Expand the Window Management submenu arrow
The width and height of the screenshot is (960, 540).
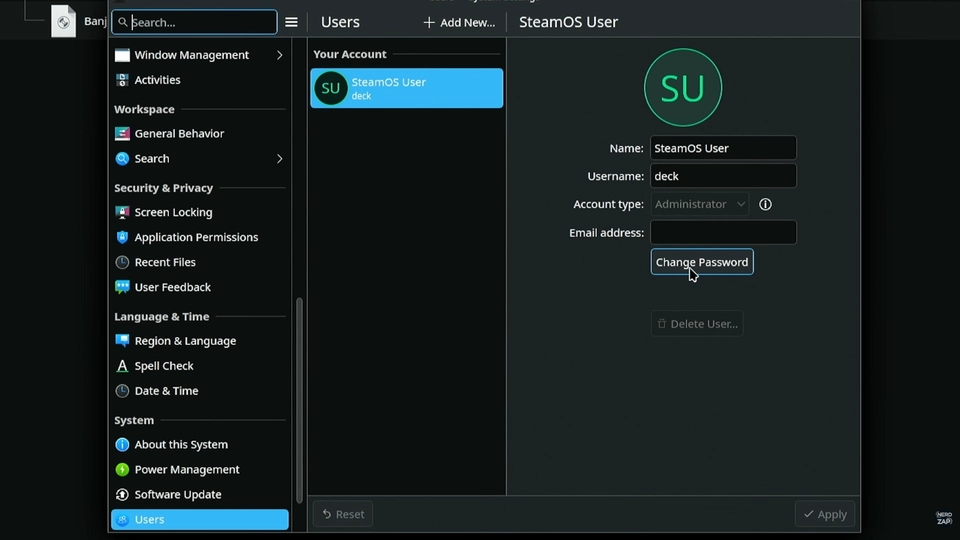(x=279, y=55)
